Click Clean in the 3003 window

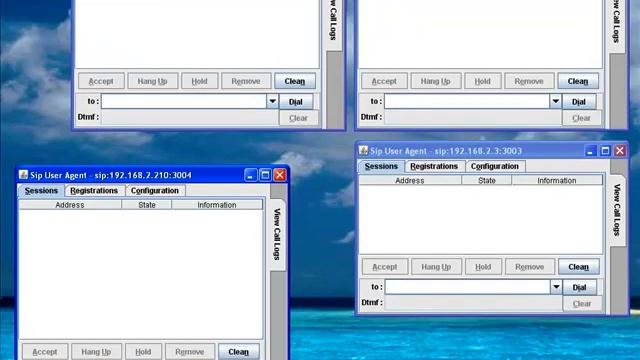pos(579,267)
